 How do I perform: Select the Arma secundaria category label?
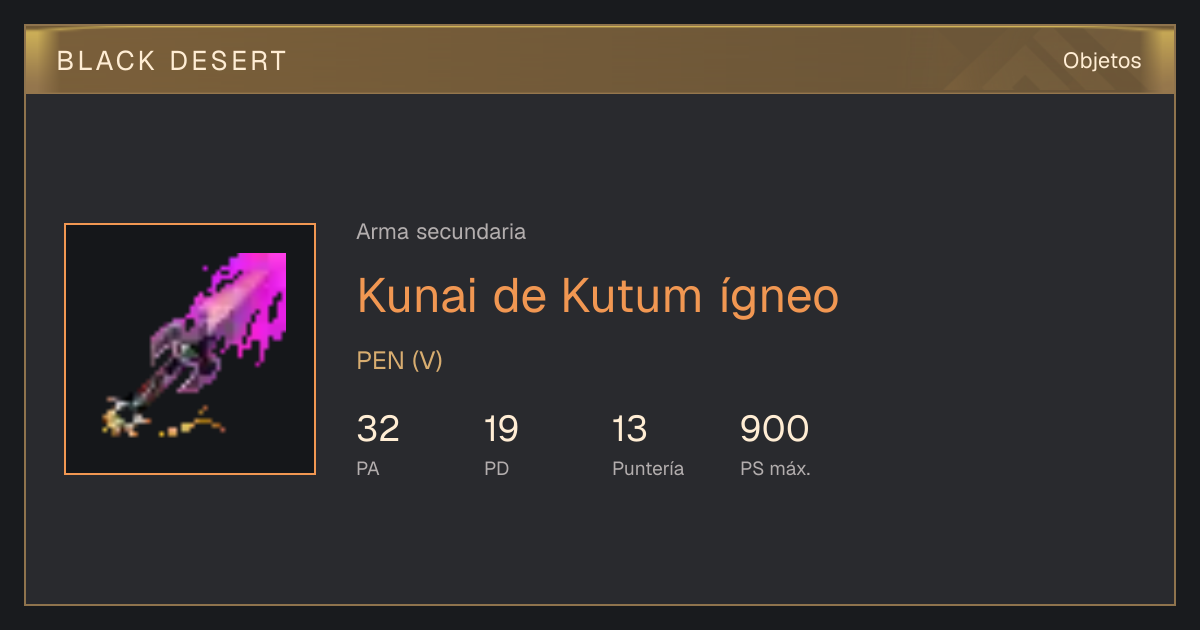pos(441,232)
